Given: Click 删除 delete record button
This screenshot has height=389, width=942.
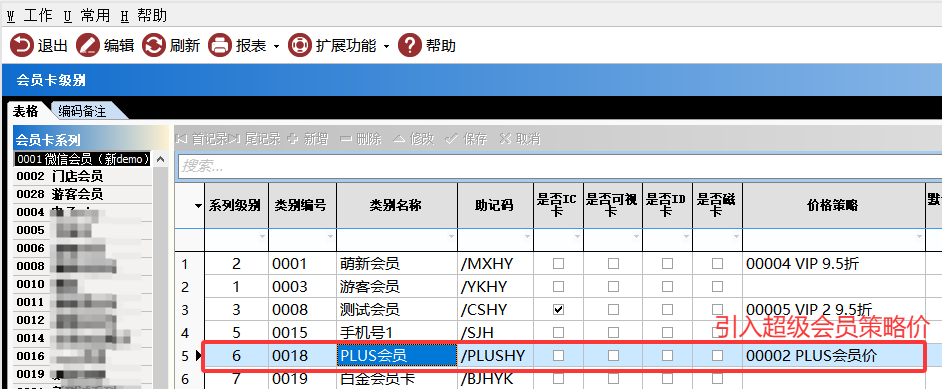Looking at the screenshot, I should coord(361,139).
